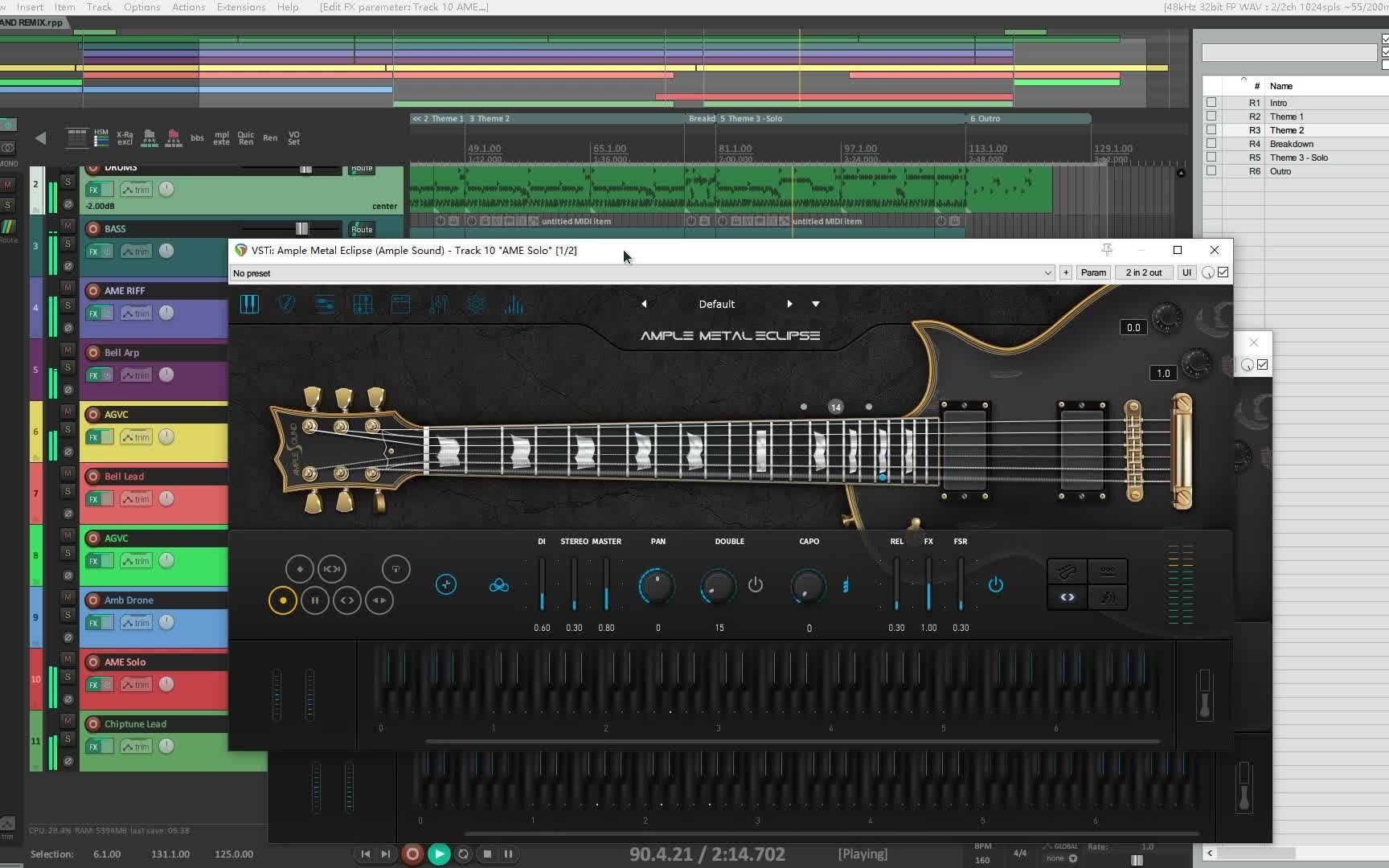1389x868 pixels.
Task: Open the Route menu on the BASS track
Action: pos(362,229)
